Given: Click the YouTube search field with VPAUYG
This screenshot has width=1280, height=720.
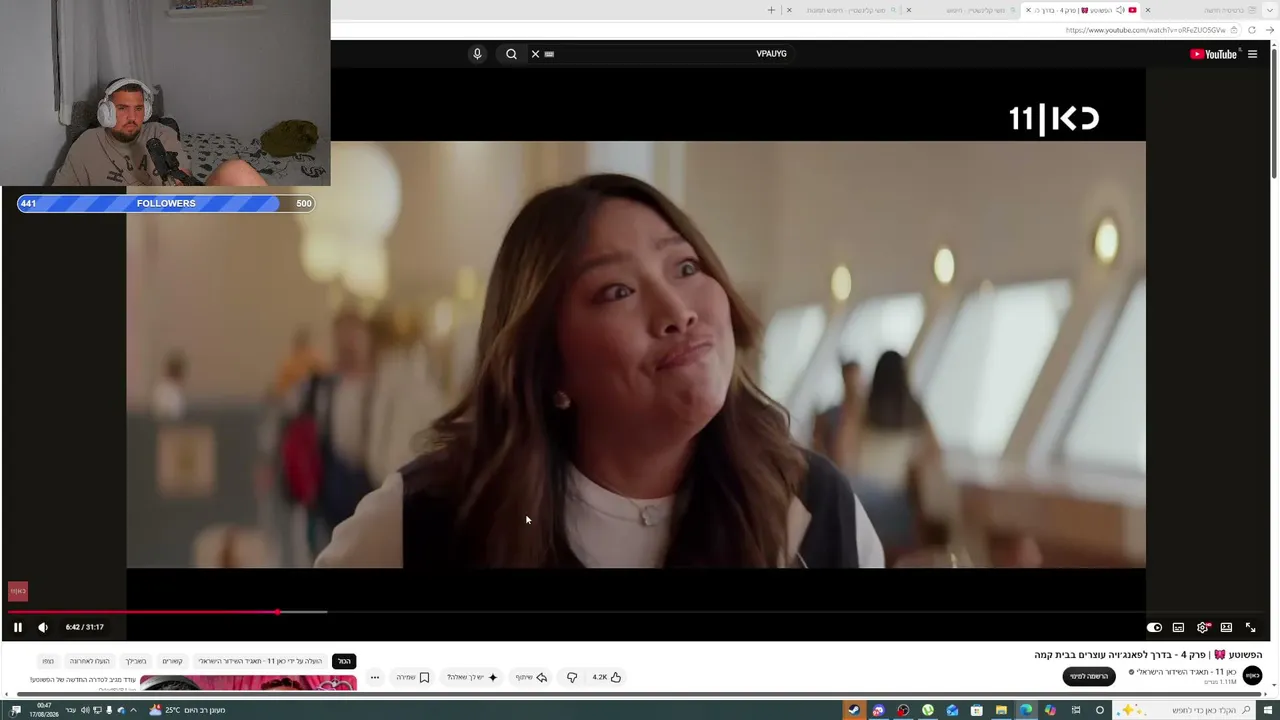Looking at the screenshot, I should click(660, 54).
